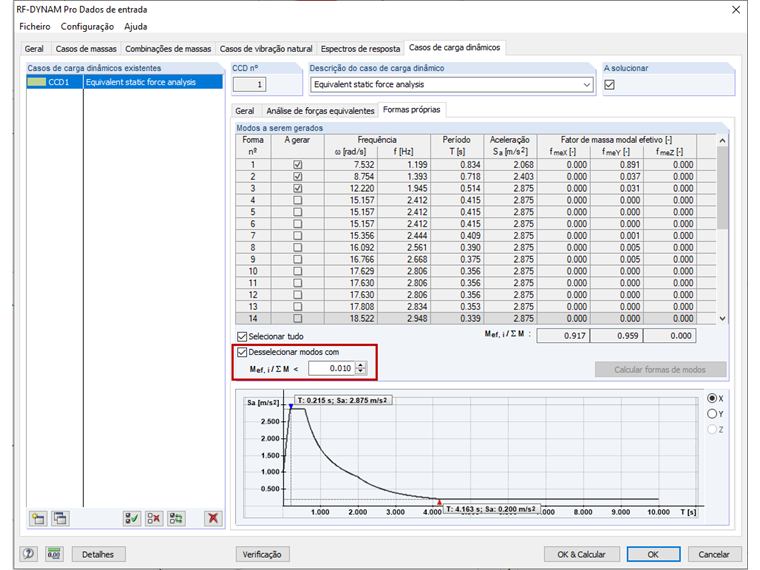Screen dimensions: 760x570
Task: Open the load case description dropdown
Action: coord(586,85)
